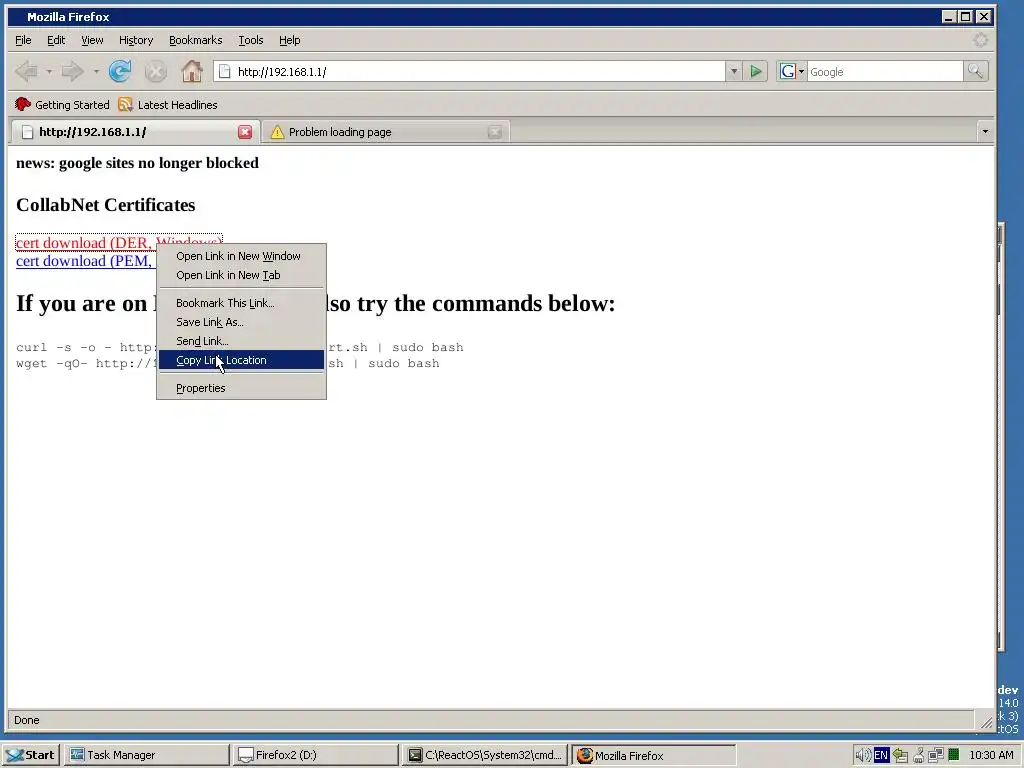Open the Tools menu
The width and height of the screenshot is (1024, 768).
tap(251, 40)
